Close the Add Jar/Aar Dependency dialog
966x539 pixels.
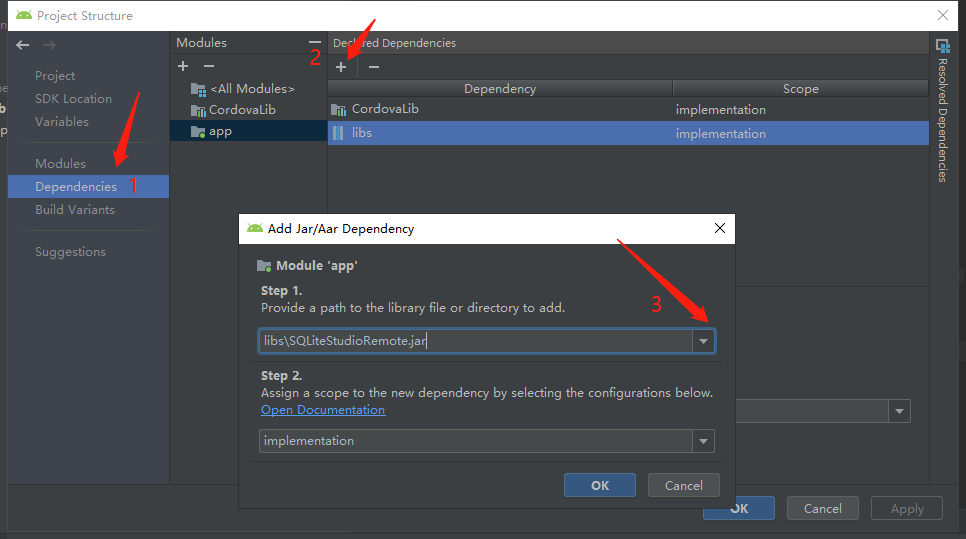coord(720,229)
